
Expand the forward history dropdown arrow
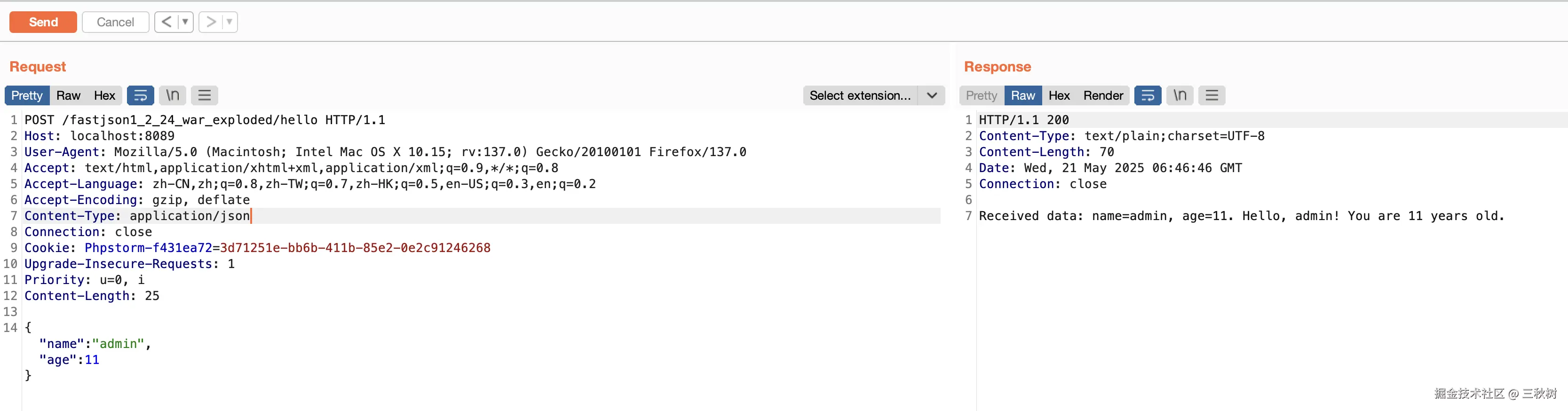pos(230,22)
